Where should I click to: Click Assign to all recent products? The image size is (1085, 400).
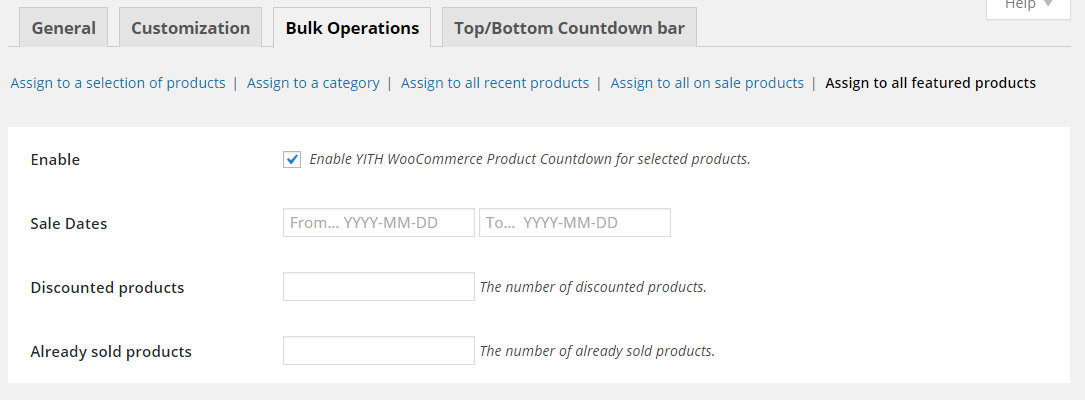coord(495,83)
